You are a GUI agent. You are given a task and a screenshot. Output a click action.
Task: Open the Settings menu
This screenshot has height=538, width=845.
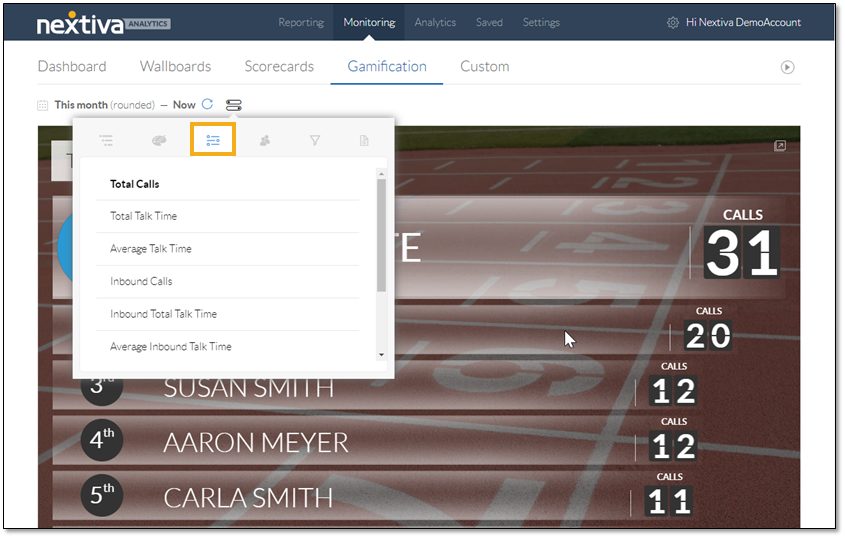(541, 23)
